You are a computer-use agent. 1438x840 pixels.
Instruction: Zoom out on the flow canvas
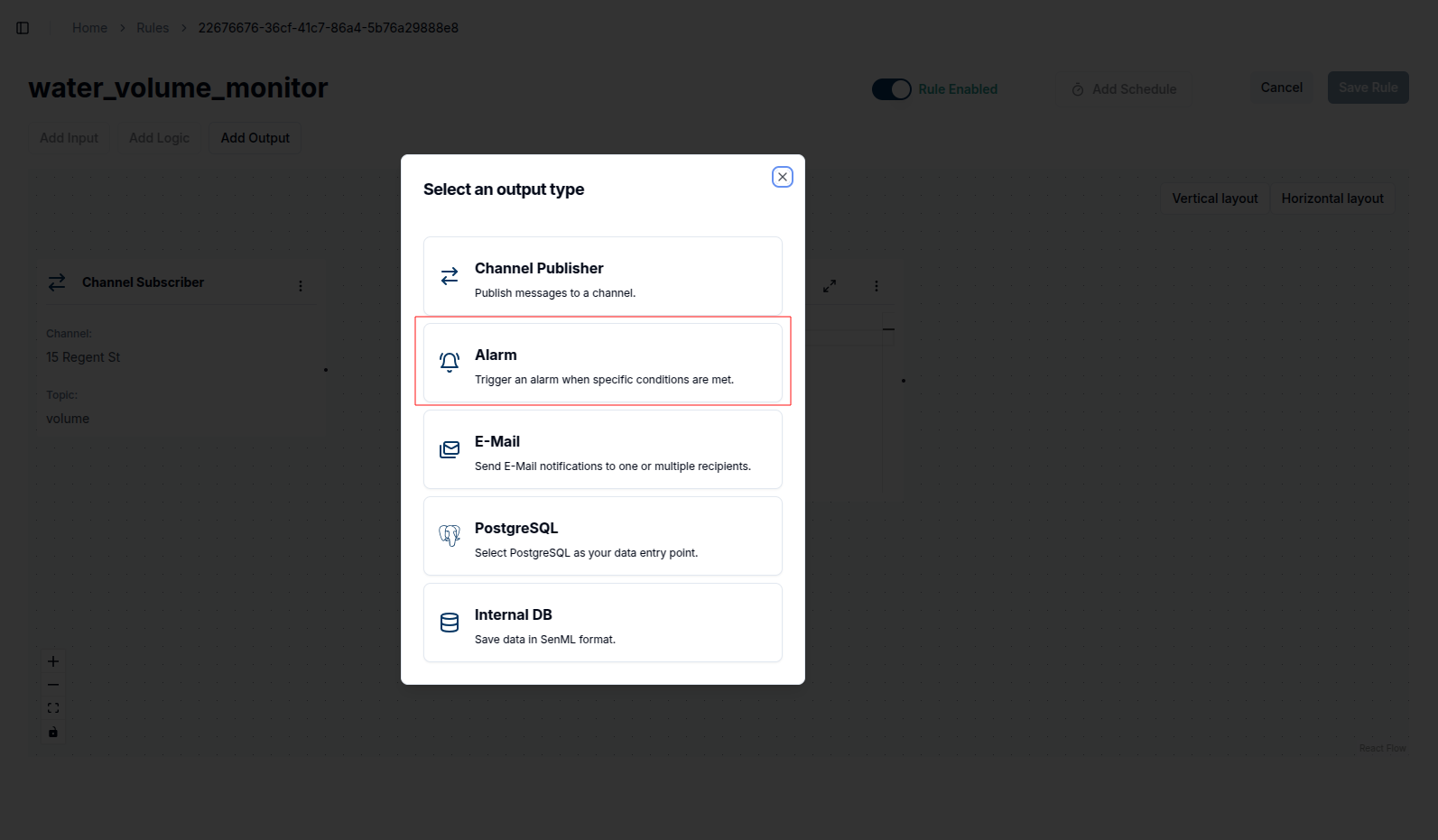click(53, 685)
